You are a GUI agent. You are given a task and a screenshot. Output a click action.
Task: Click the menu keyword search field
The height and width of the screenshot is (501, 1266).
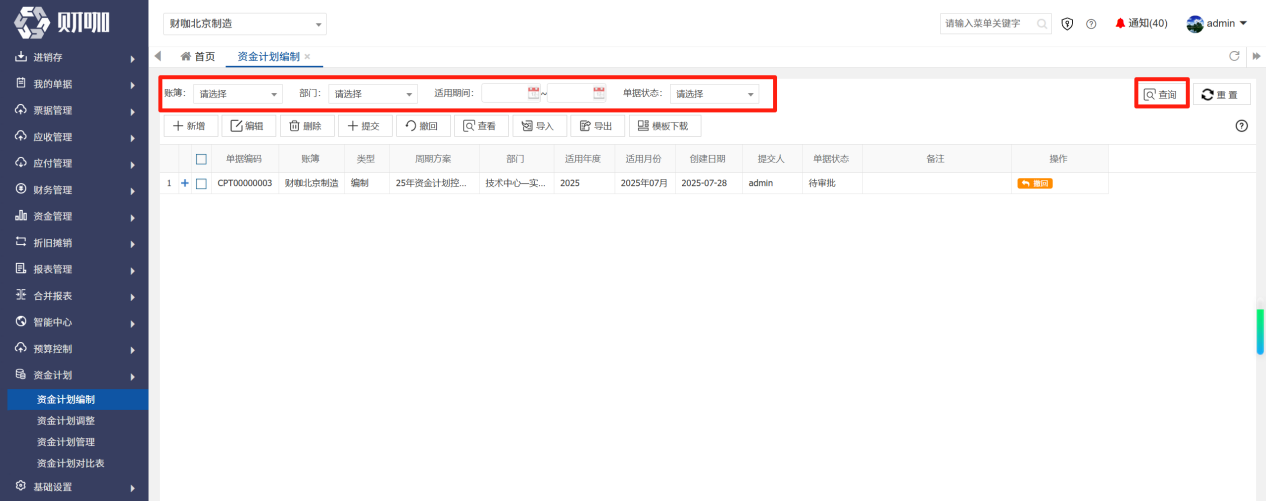coord(989,24)
